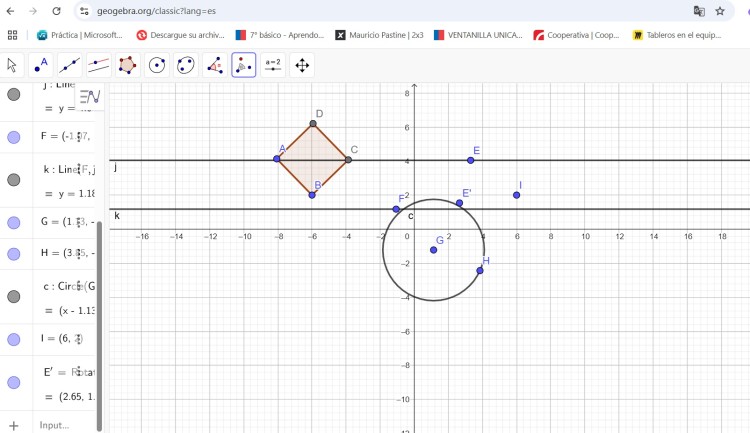Go forward in browser history

(33, 11)
